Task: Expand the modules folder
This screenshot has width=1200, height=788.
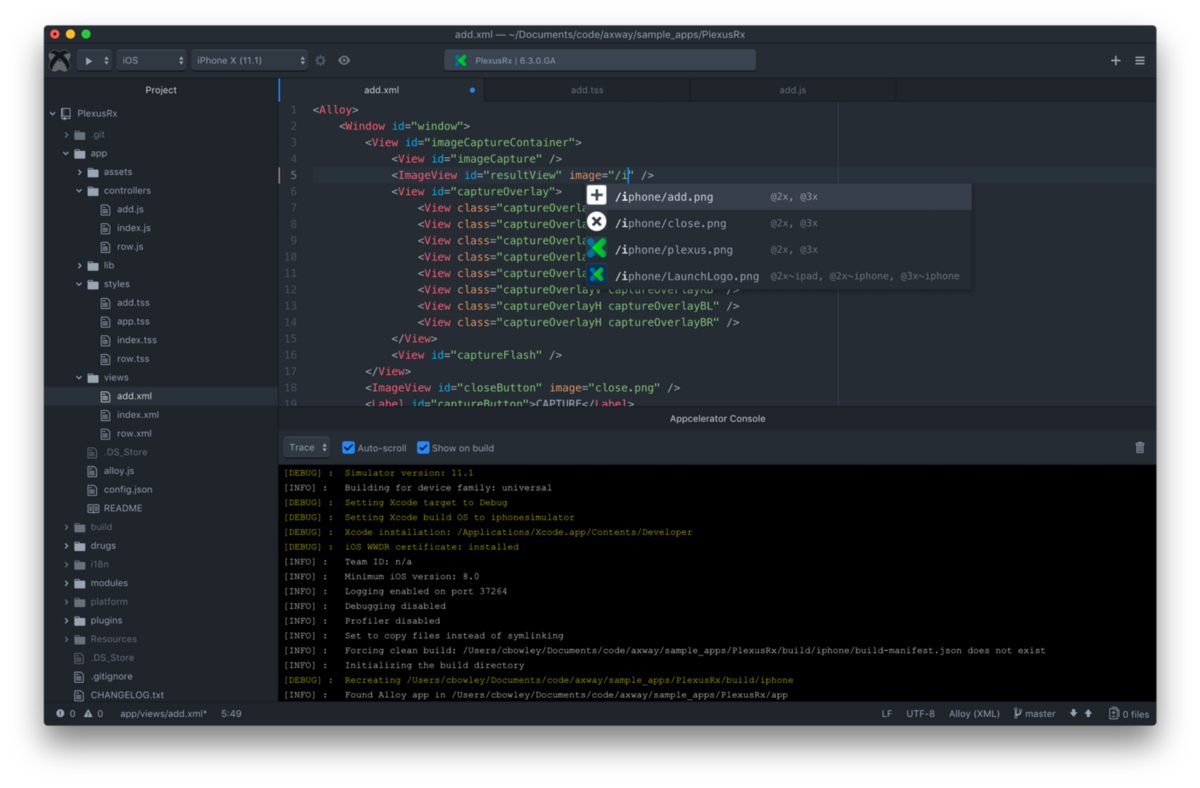Action: [x=66, y=583]
